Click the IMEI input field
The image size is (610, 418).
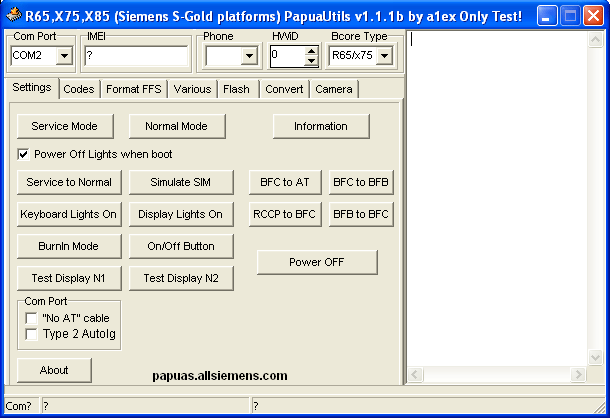(136, 56)
